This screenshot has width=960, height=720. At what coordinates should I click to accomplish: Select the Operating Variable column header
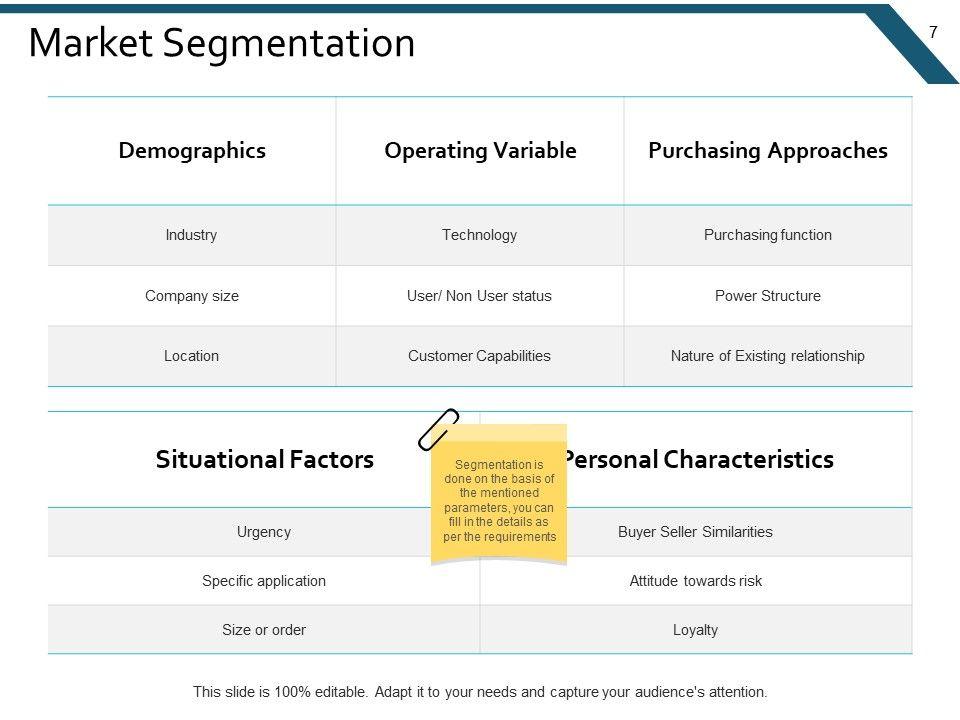tap(480, 151)
